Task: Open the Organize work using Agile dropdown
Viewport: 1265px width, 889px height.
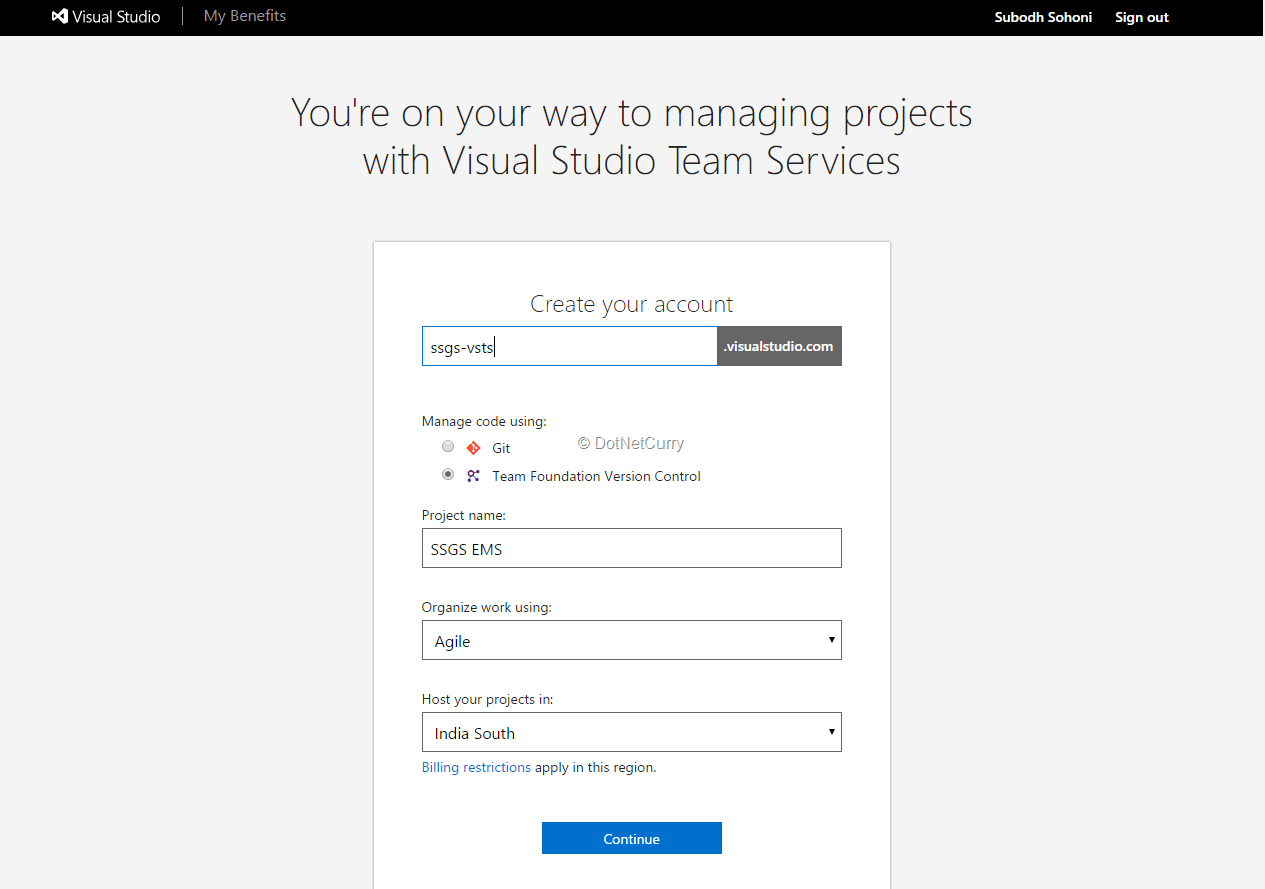Action: point(632,640)
